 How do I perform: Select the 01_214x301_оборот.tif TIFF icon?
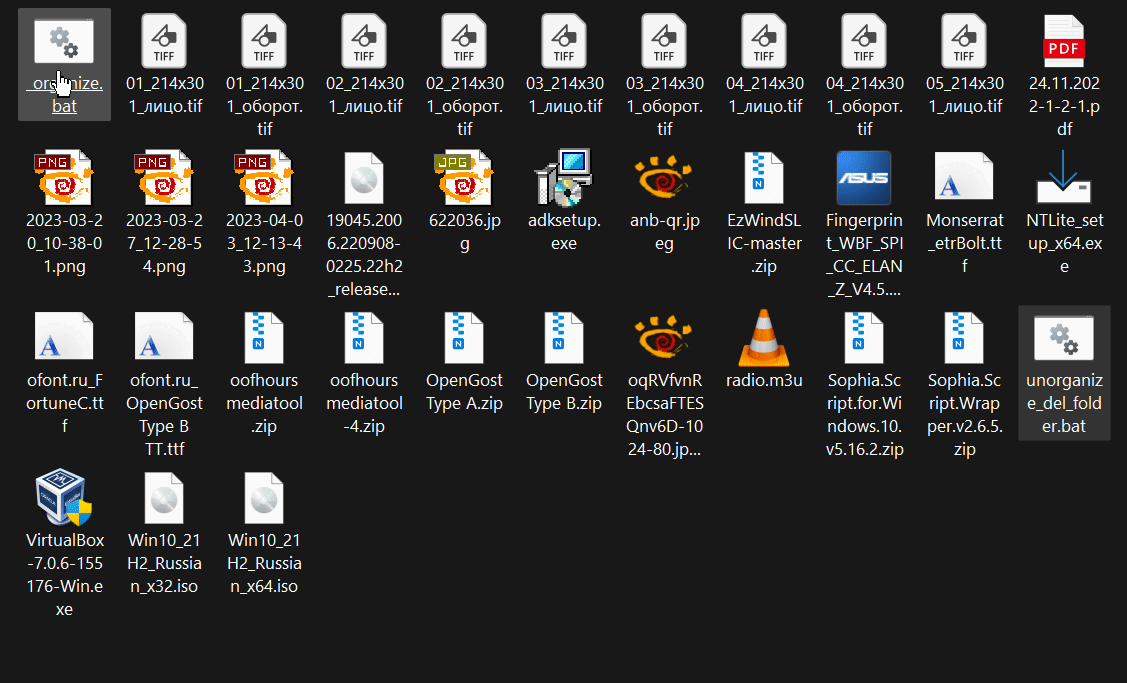[264, 42]
